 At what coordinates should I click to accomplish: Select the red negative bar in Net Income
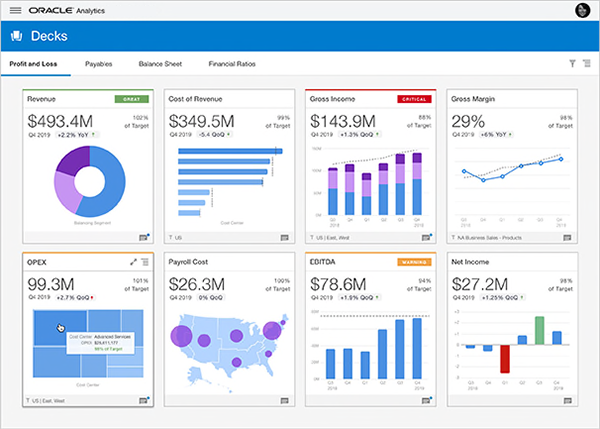(505, 359)
